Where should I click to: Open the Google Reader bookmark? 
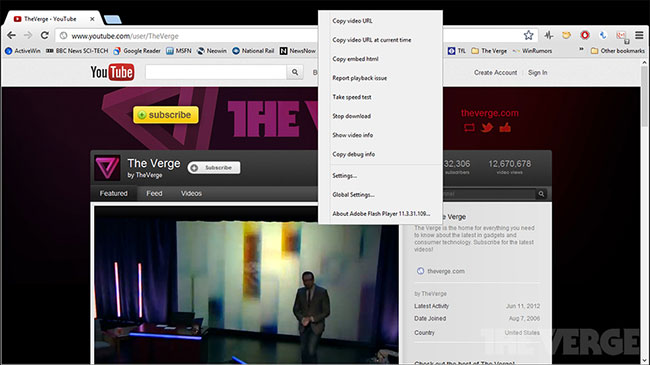[x=137, y=51]
